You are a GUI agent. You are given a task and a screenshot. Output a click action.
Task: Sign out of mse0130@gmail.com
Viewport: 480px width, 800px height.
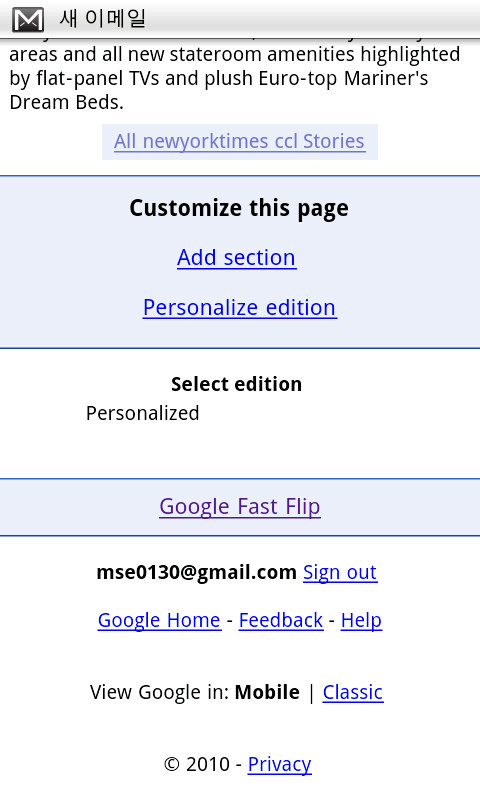(x=340, y=572)
